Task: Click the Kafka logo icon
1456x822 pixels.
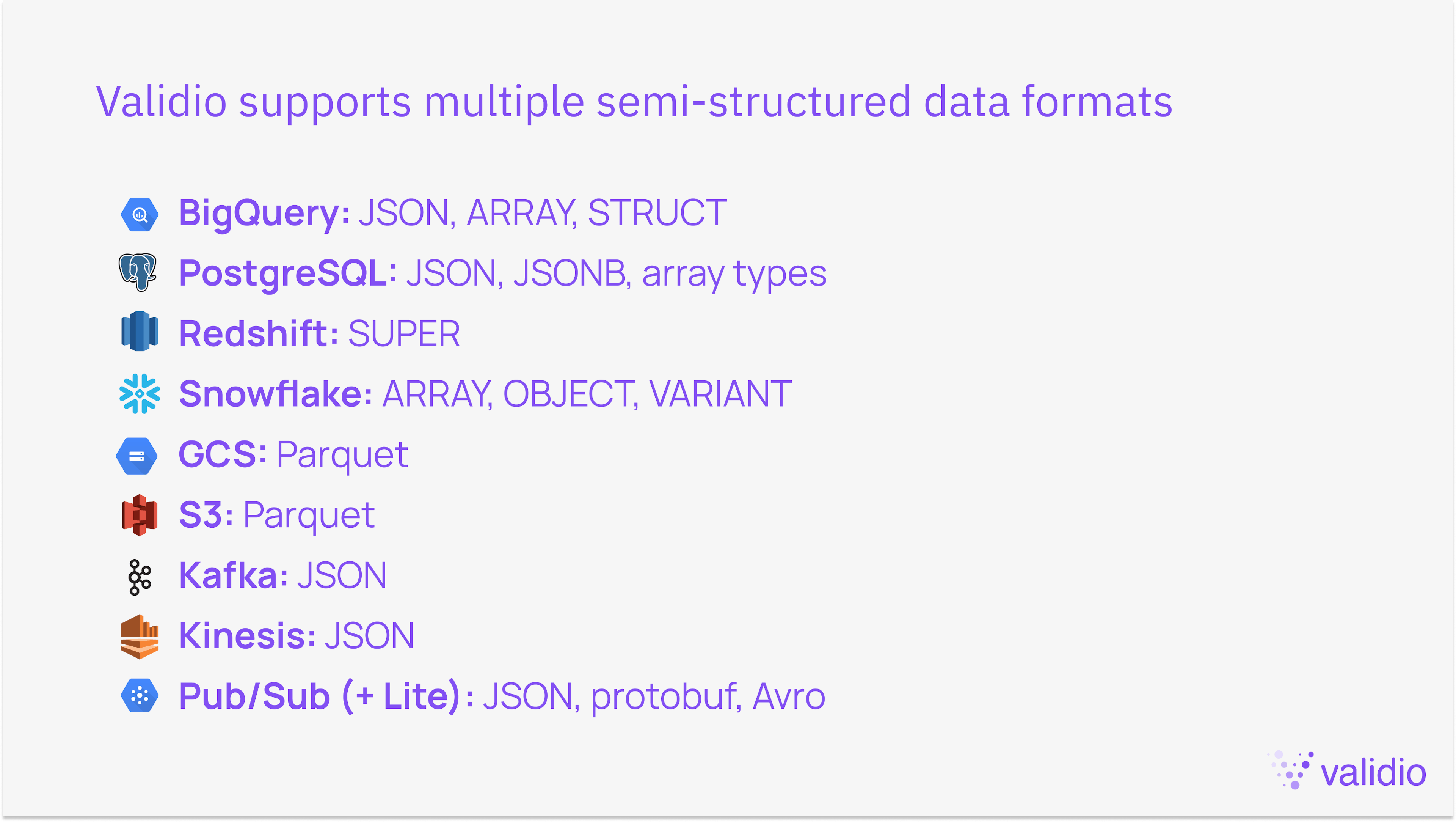Action: 139,577
